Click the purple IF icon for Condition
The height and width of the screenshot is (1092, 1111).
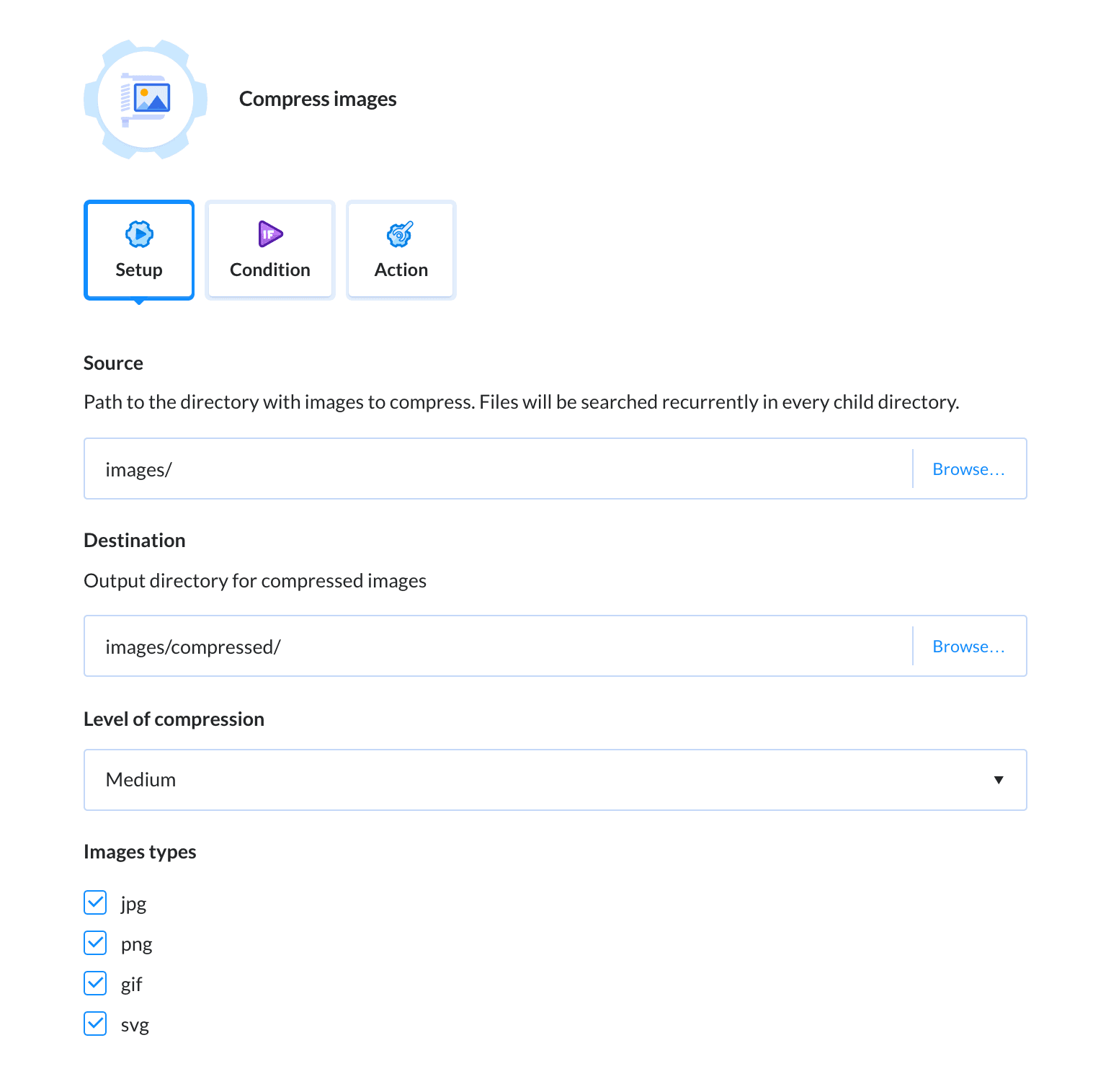pyautogui.click(x=270, y=234)
